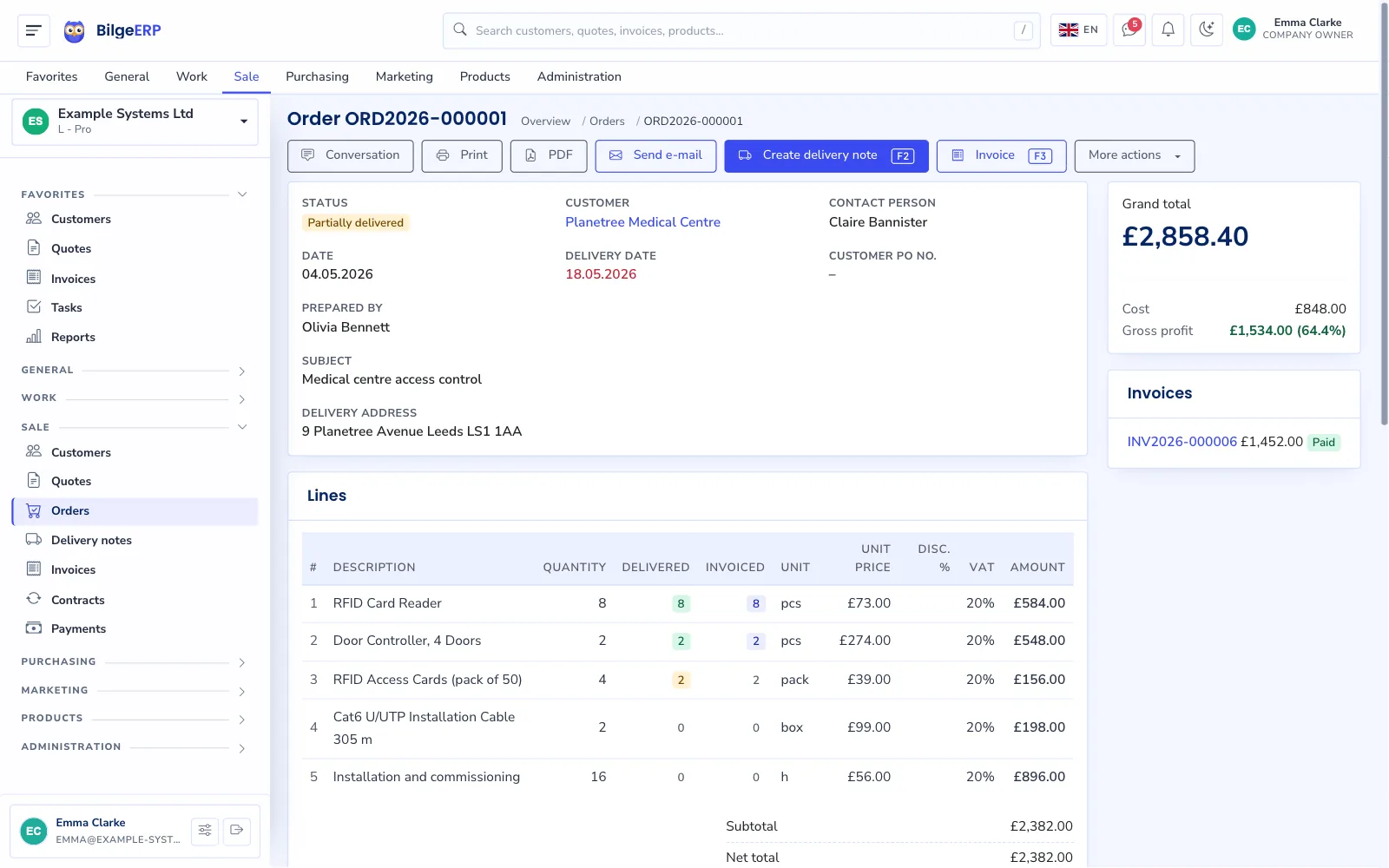This screenshot has height=868, width=1389.
Task: Switch to the Administration top tab
Action: pyautogui.click(x=579, y=76)
